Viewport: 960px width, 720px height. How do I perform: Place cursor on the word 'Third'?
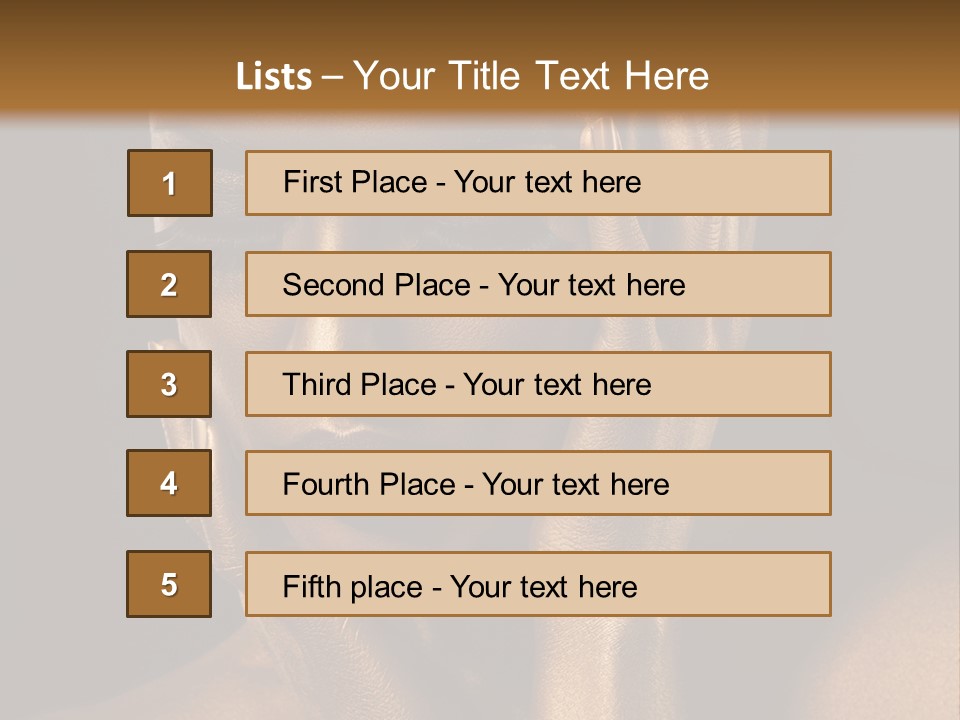314,385
